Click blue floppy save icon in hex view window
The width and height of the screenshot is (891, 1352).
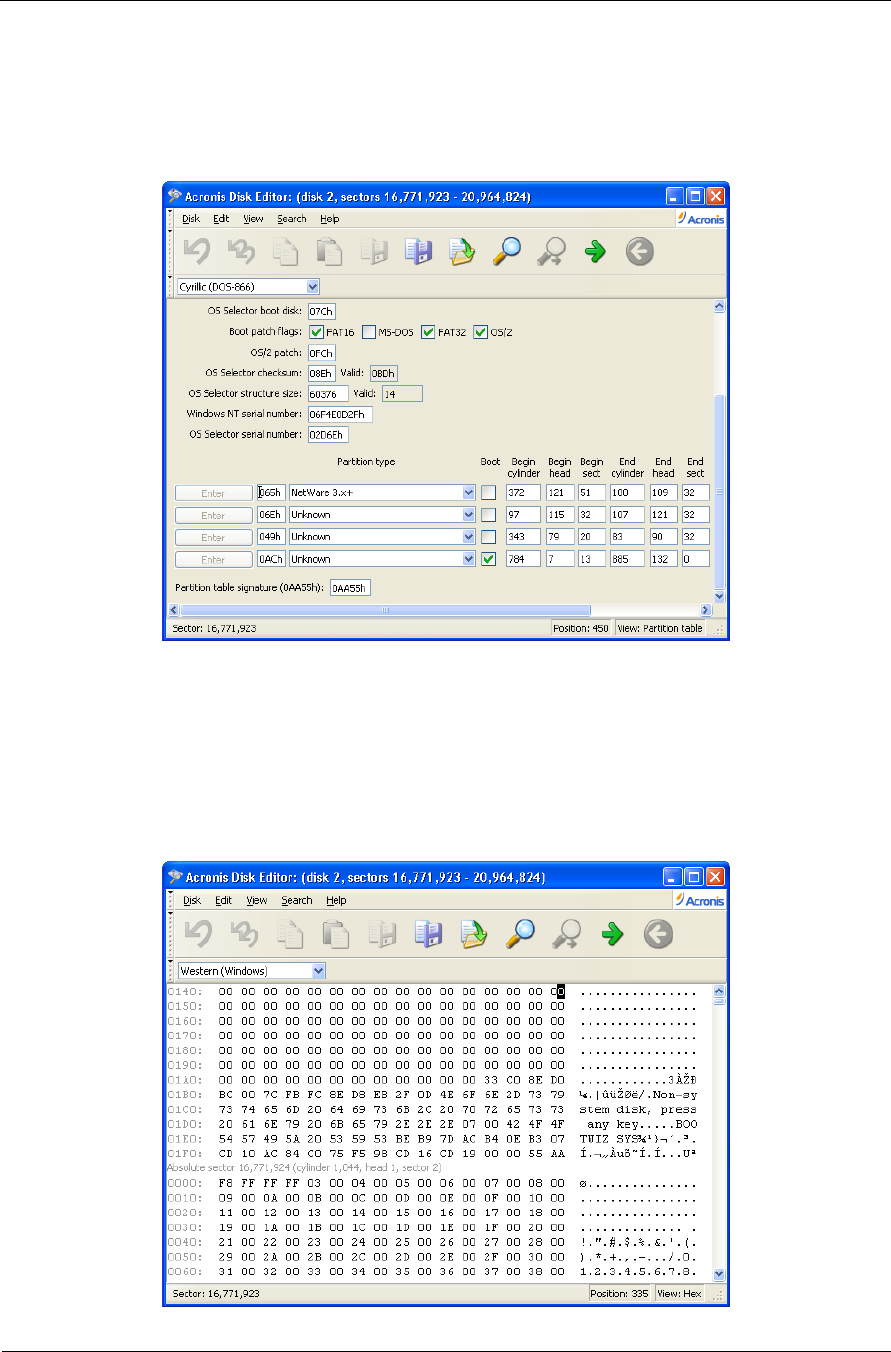click(428, 934)
